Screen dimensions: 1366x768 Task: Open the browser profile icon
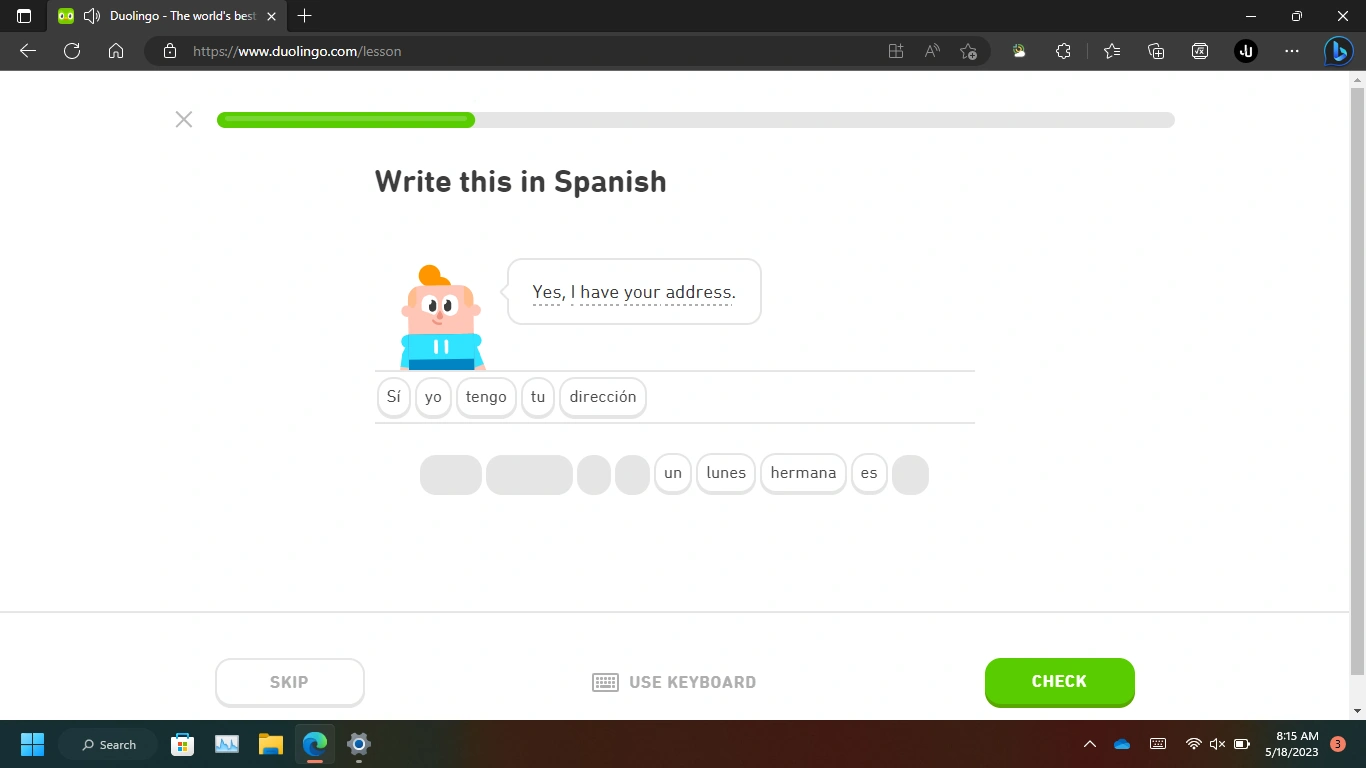click(x=1245, y=51)
